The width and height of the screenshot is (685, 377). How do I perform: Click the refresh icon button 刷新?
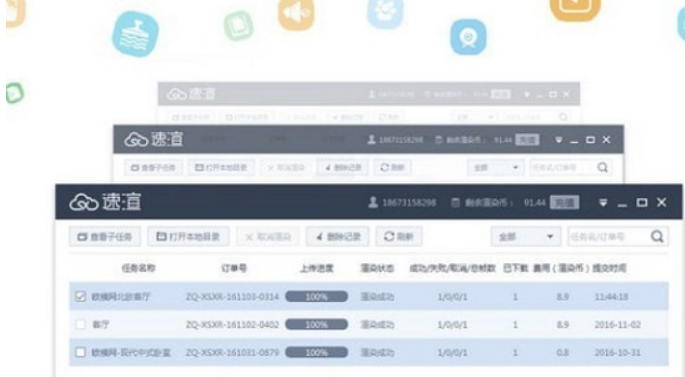399,236
